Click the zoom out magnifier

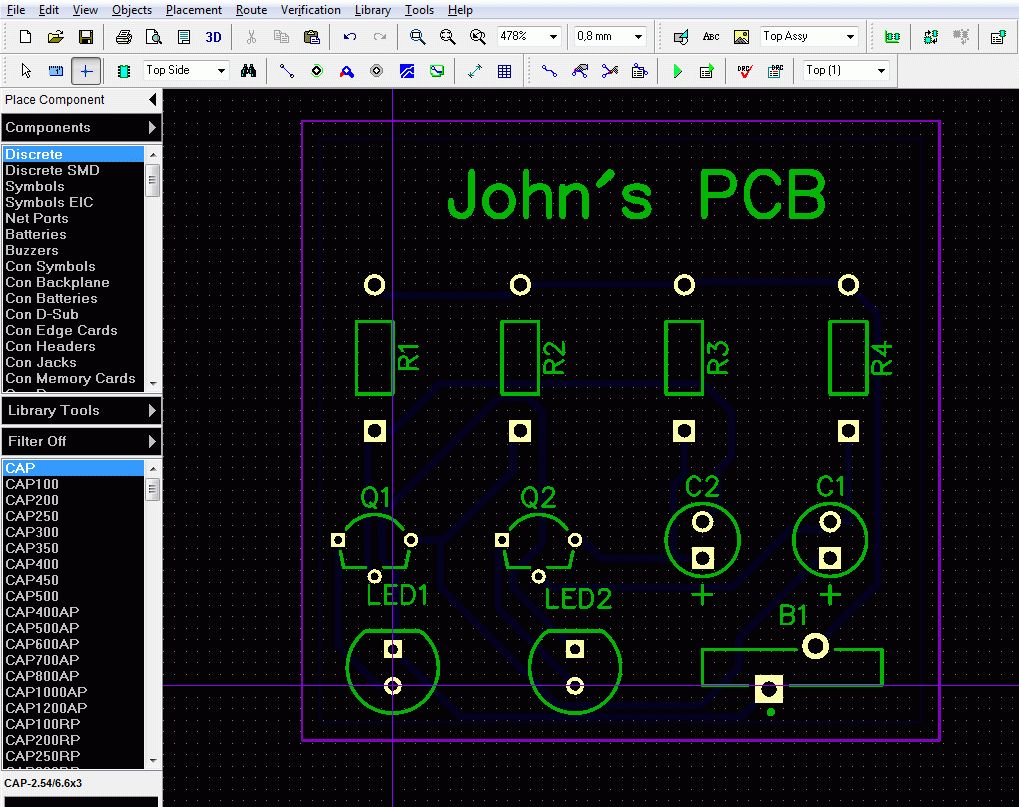447,36
